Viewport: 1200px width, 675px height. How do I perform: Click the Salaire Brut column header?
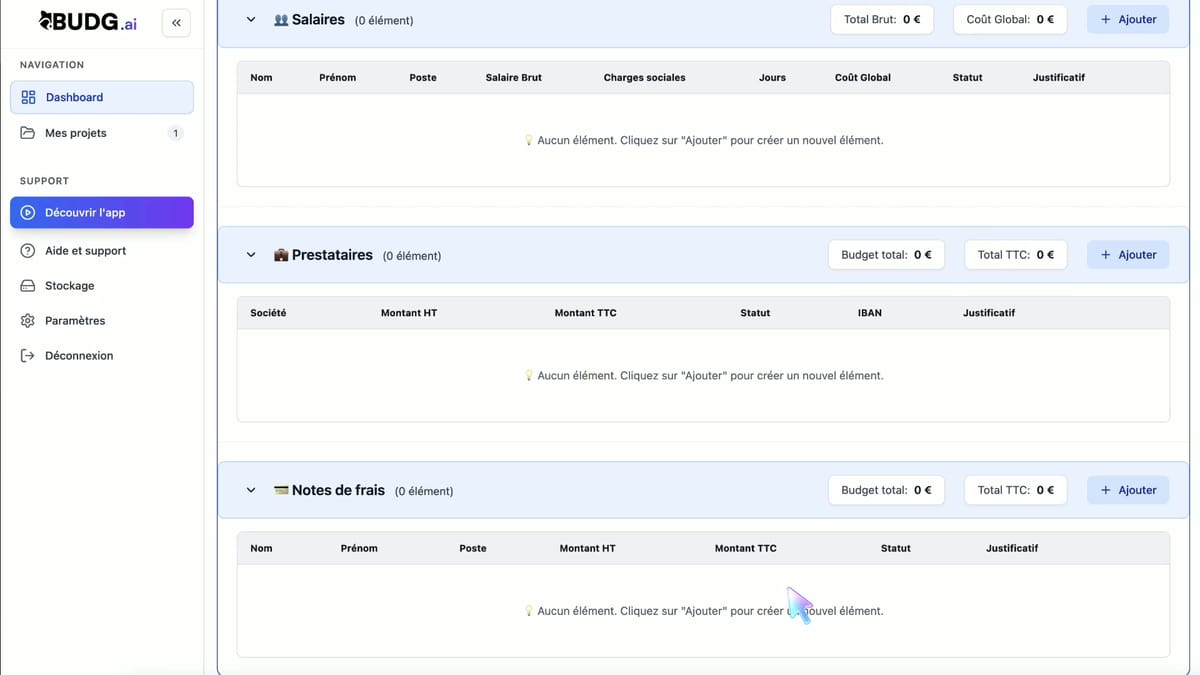coord(513,77)
